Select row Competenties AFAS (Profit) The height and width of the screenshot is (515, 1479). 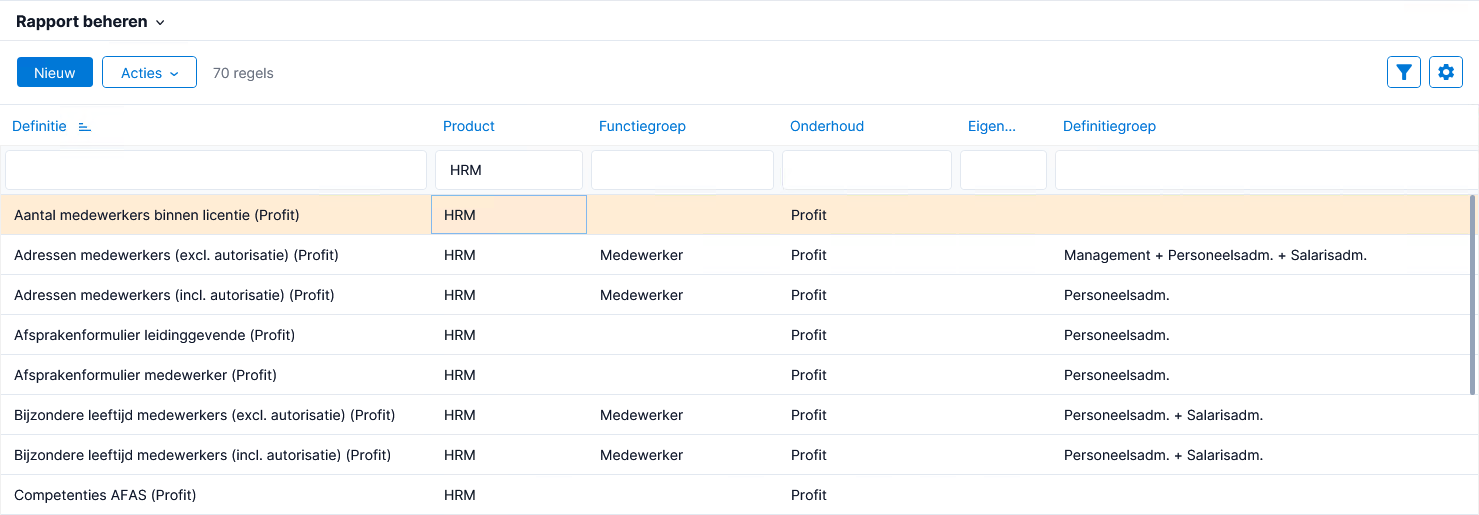coord(735,495)
